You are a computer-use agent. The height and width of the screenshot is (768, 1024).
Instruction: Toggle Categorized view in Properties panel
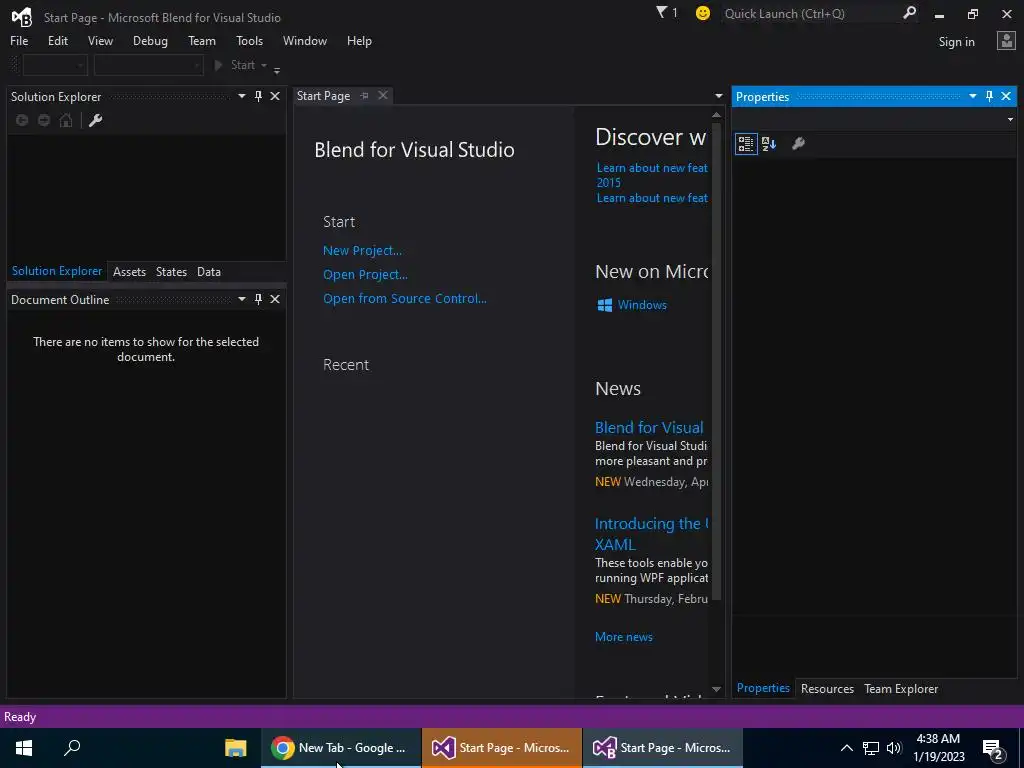pos(746,144)
